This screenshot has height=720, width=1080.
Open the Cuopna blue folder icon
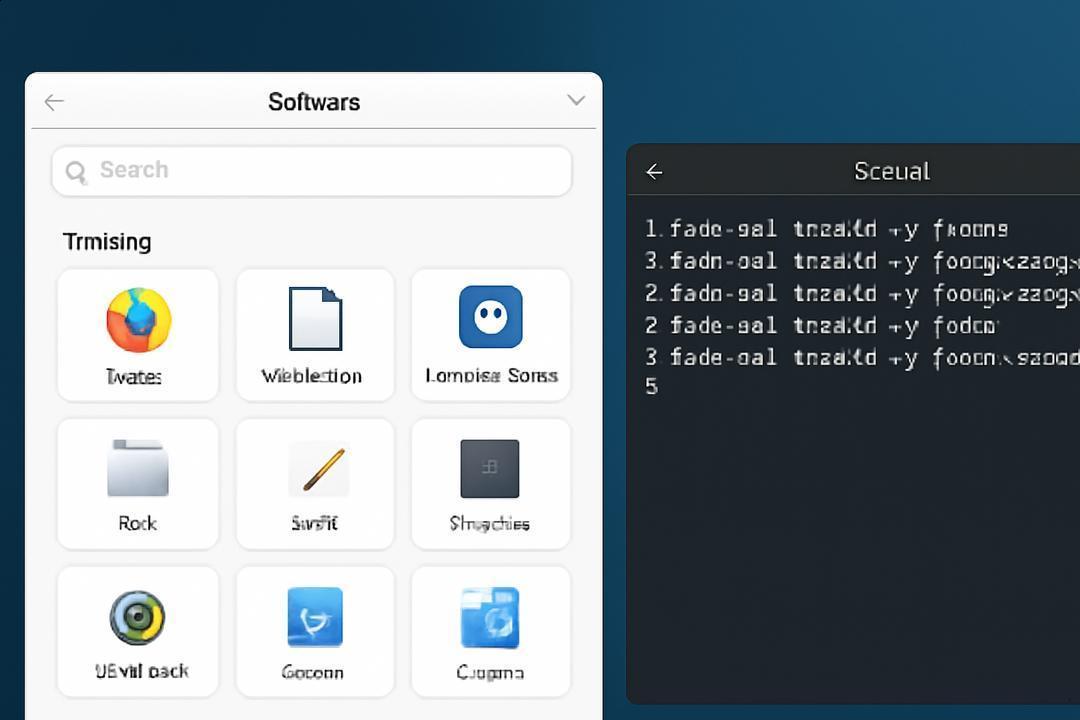coord(490,617)
